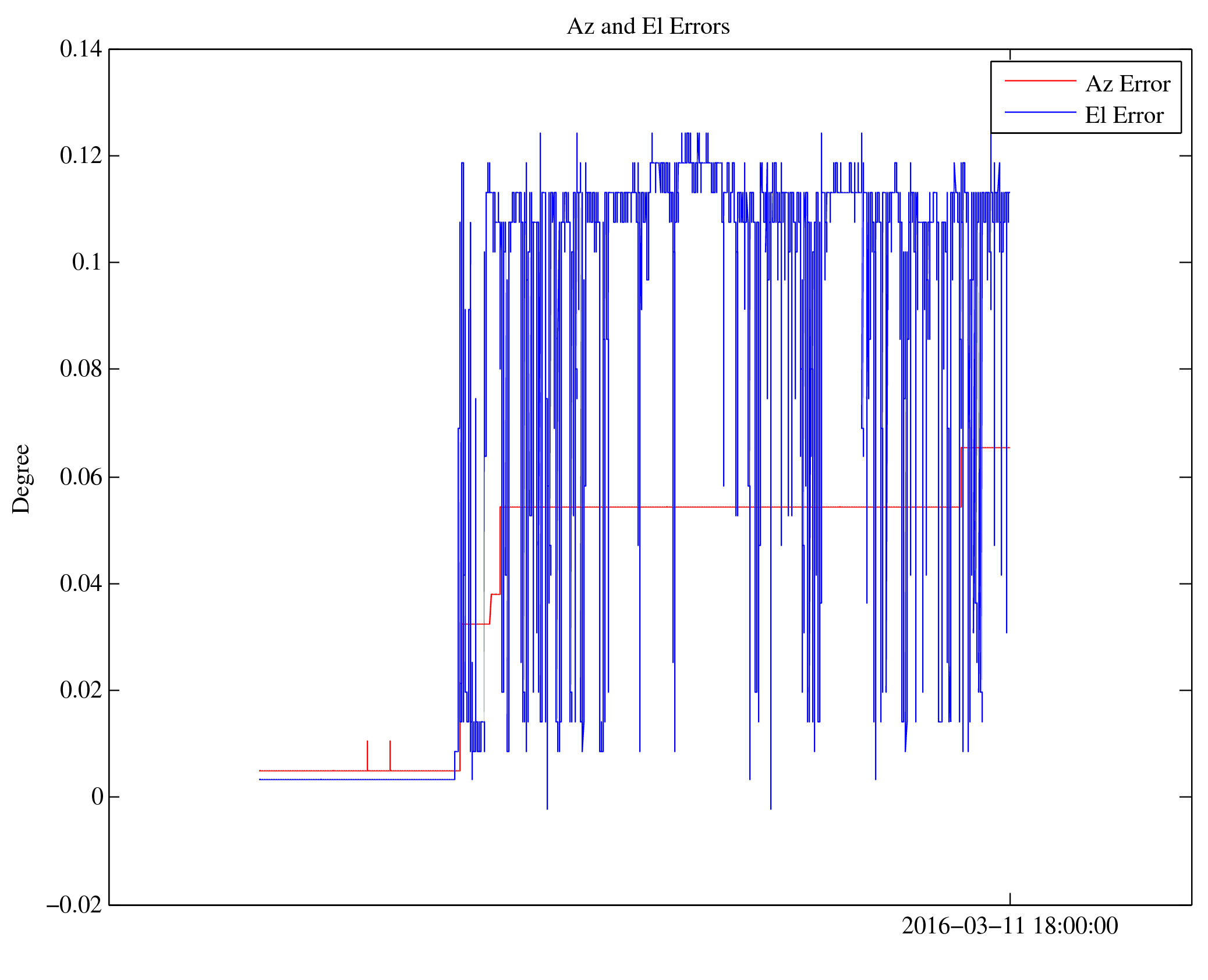Select the 'El Error' legend label
1208x980 pixels.
coord(1124,115)
